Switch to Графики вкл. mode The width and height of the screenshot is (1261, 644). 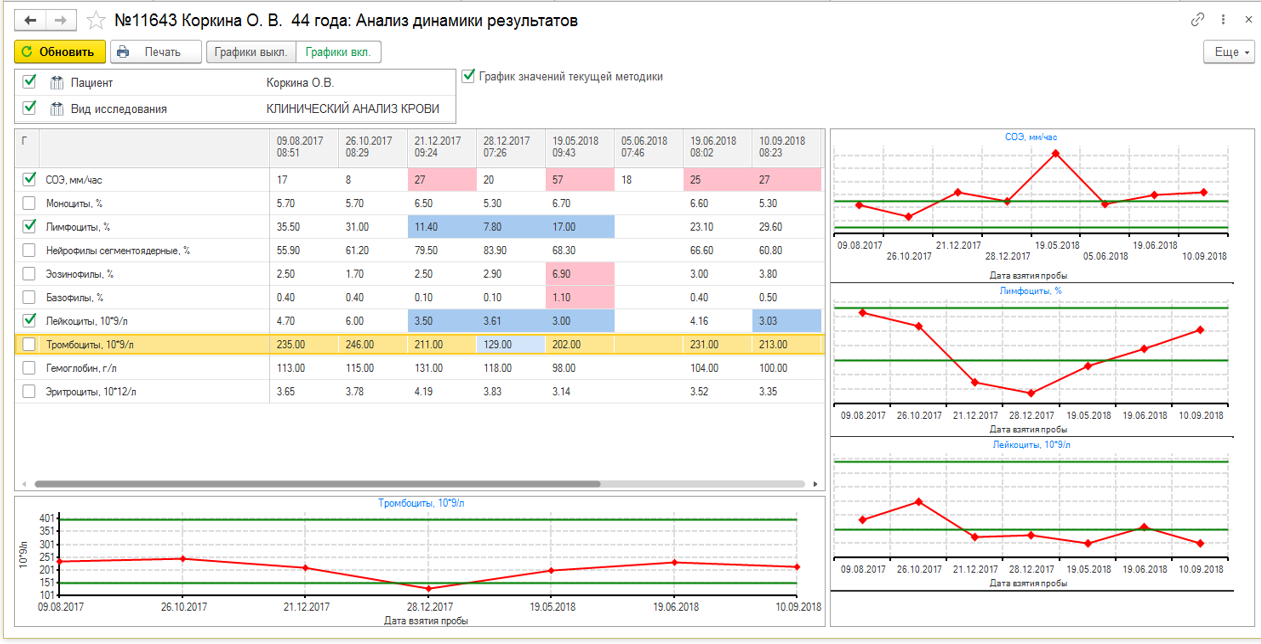click(338, 52)
